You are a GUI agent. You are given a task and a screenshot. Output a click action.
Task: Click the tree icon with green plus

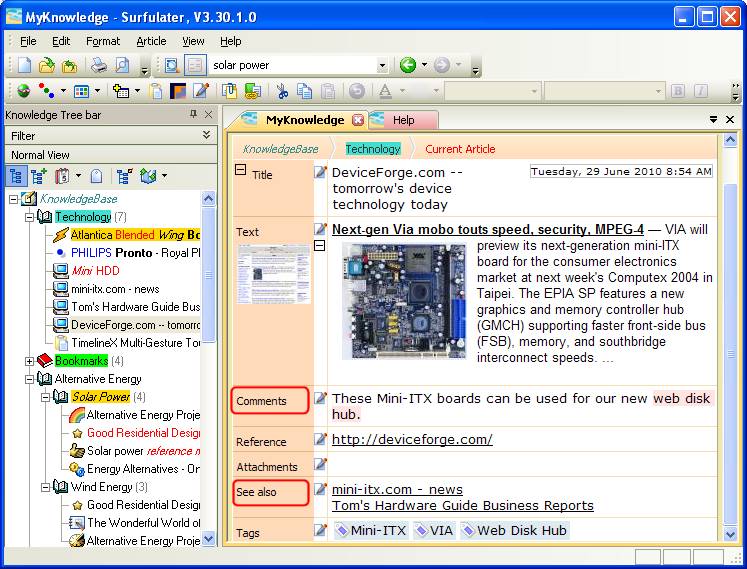39,176
